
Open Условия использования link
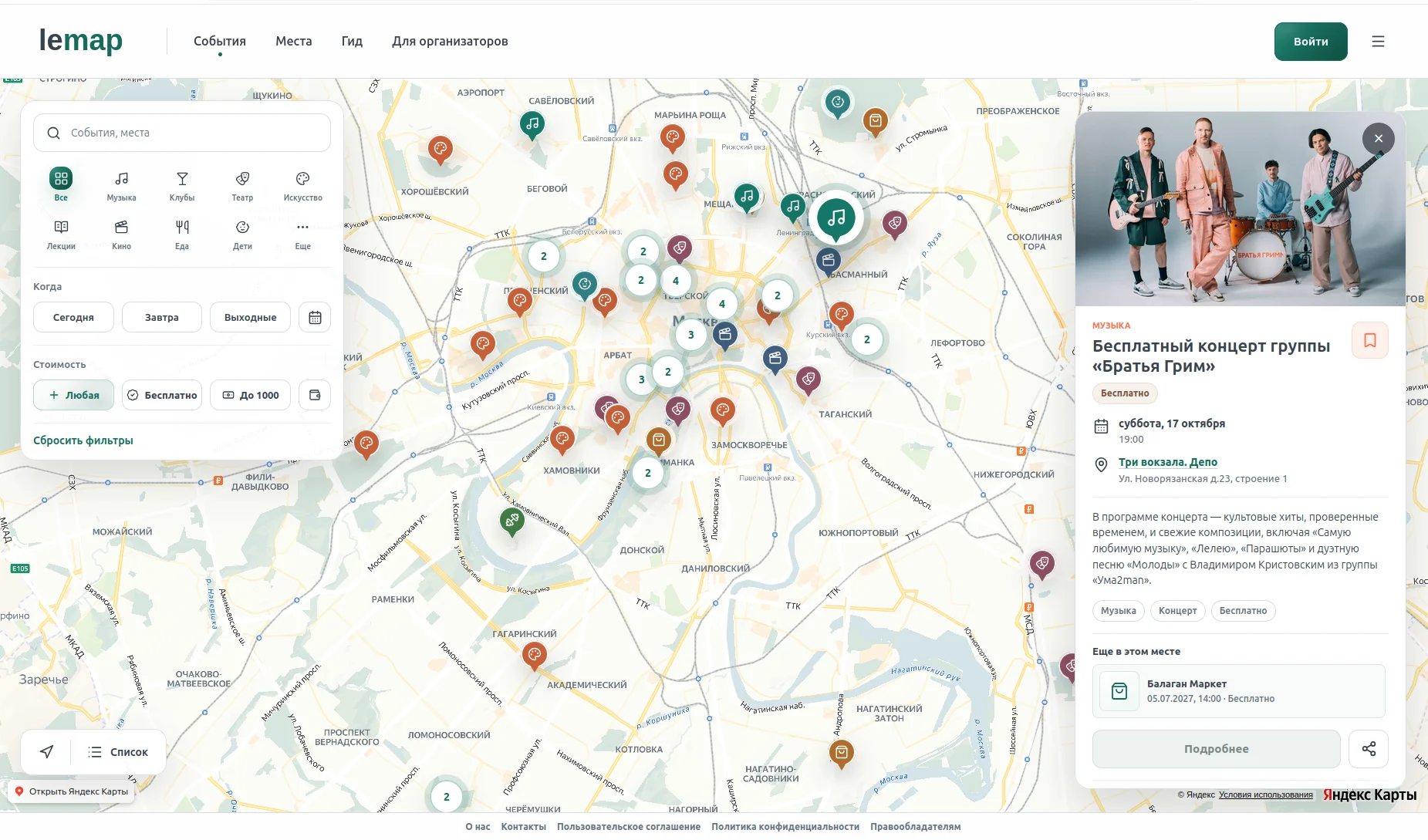(1265, 794)
